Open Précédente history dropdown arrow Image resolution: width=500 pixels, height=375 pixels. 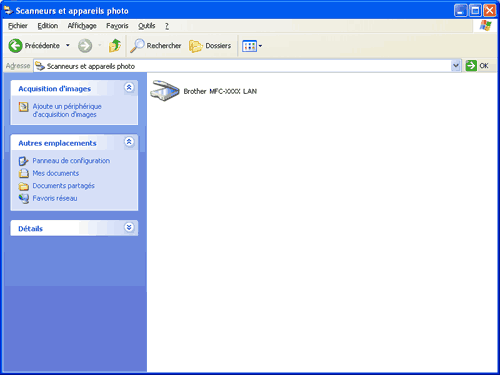68,45
